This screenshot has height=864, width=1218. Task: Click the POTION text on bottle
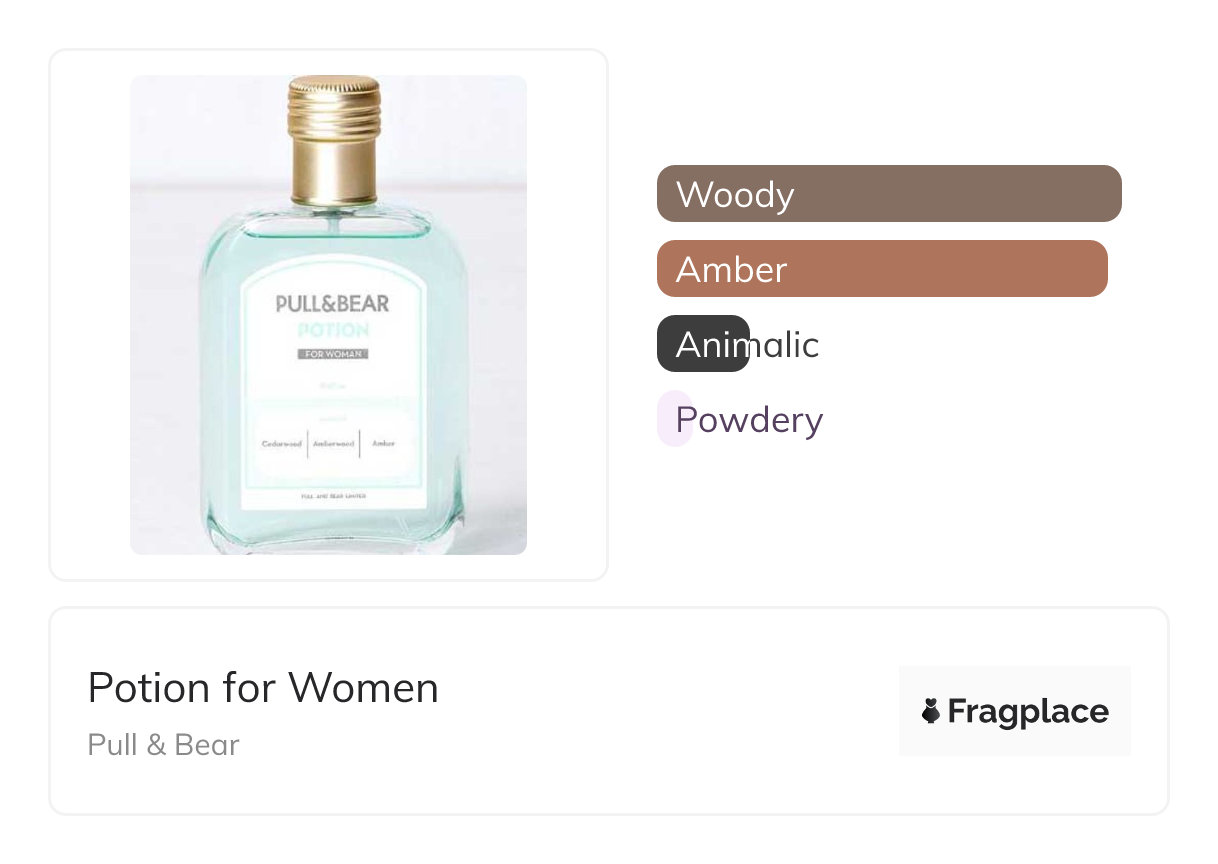point(333,330)
